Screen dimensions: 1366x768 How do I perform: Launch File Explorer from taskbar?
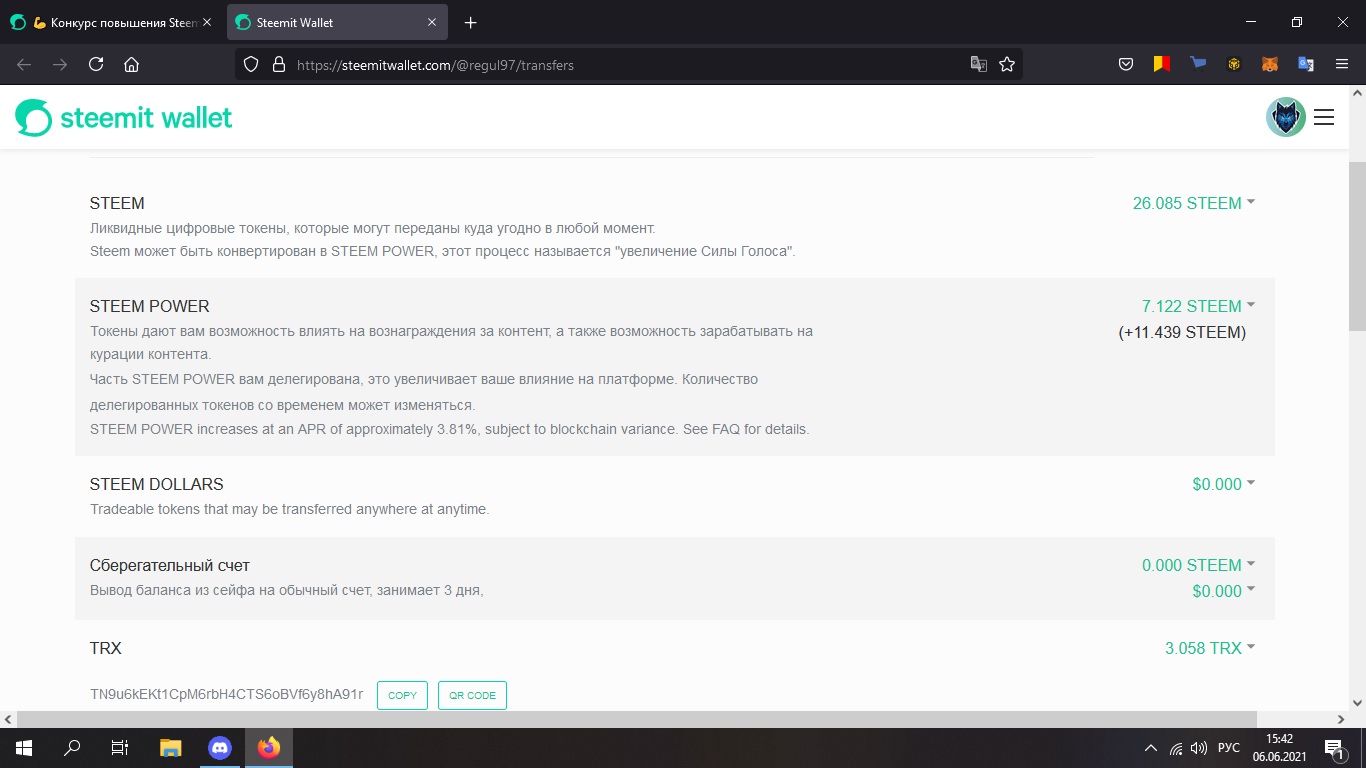(x=171, y=748)
